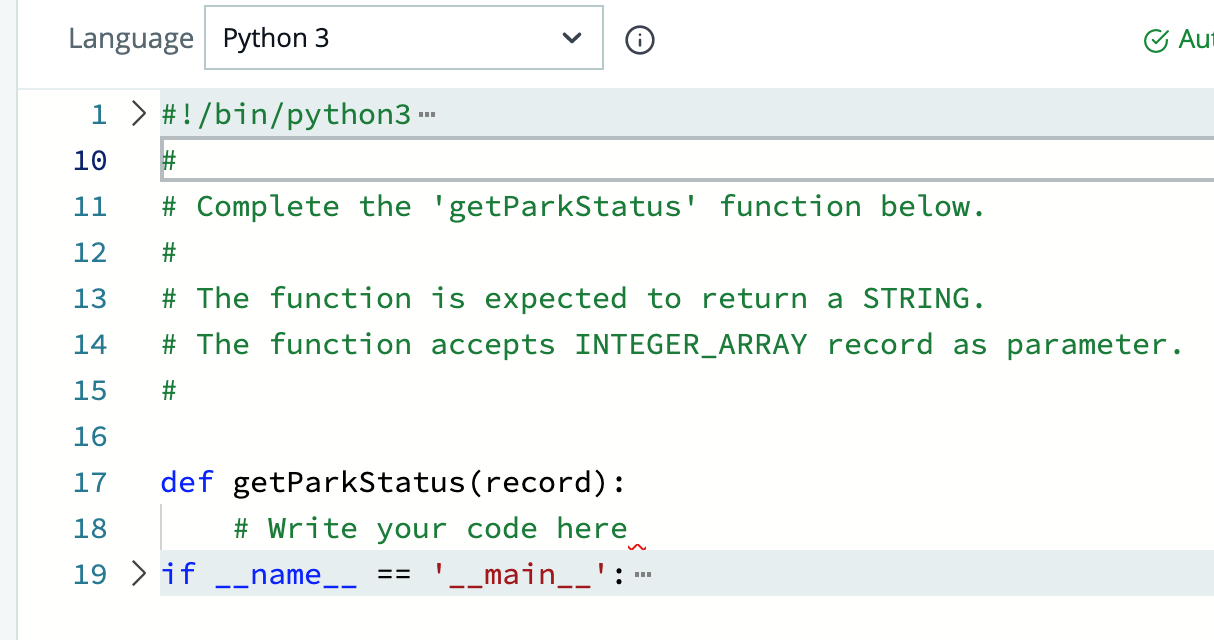
Task: Click line number 10 in the gutter
Action: (x=90, y=160)
